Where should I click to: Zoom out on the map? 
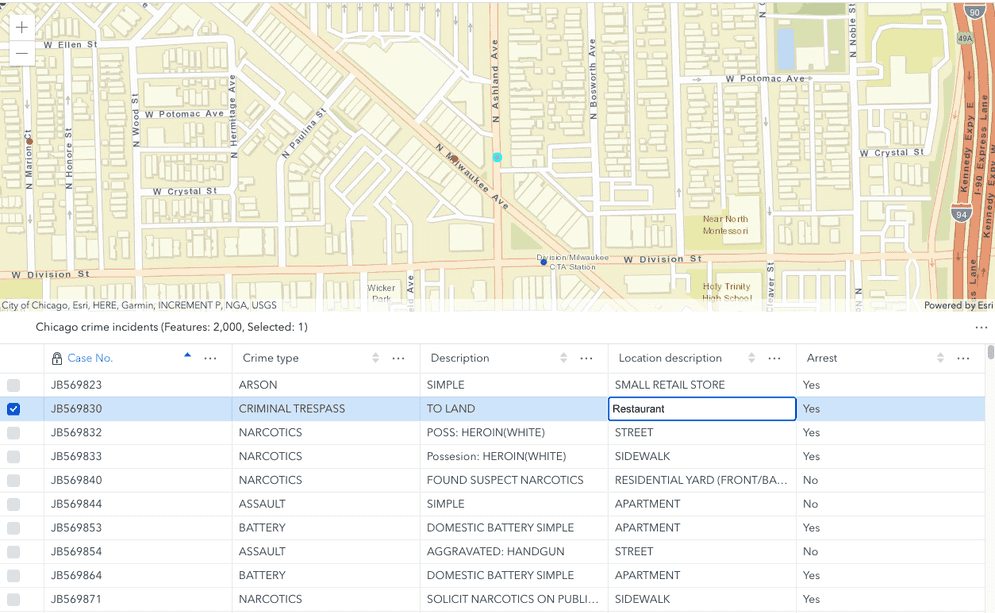[x=21, y=53]
